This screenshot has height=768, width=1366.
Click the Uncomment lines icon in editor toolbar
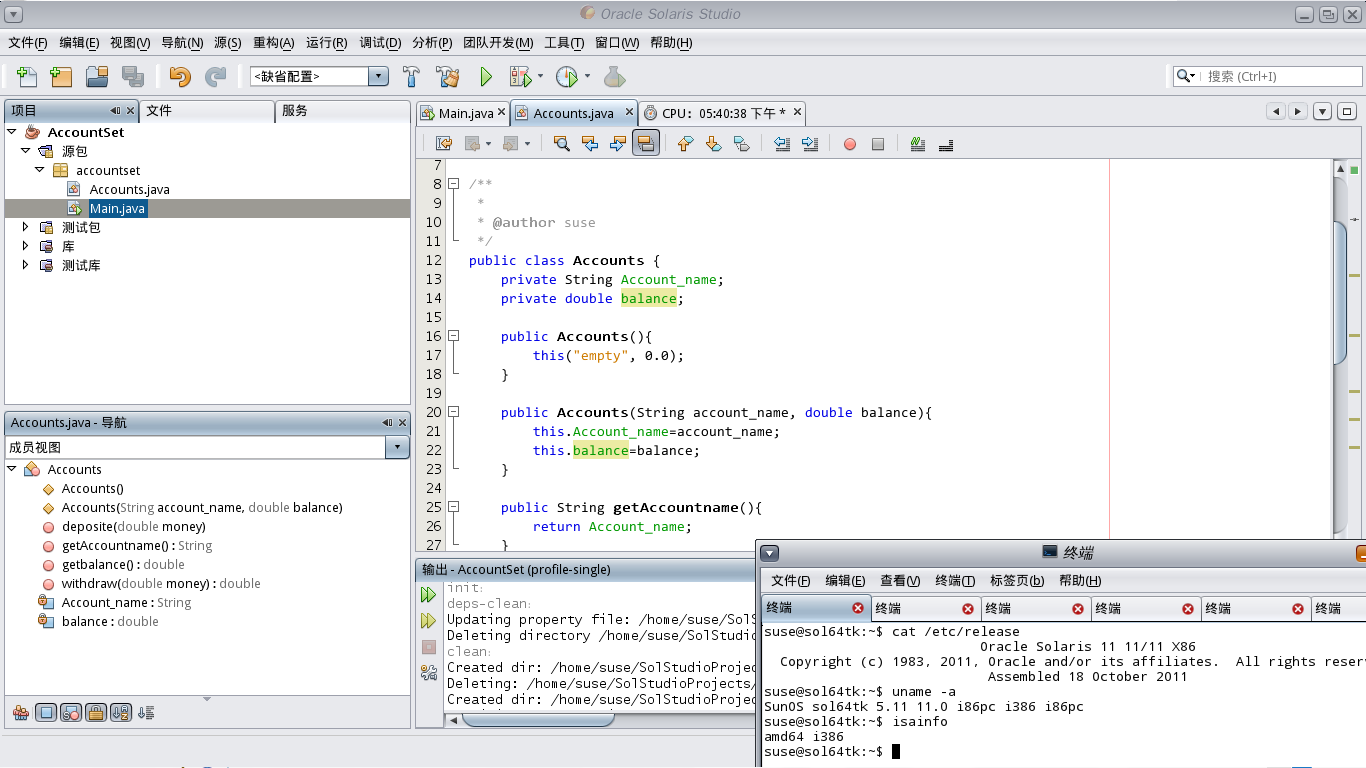click(946, 144)
